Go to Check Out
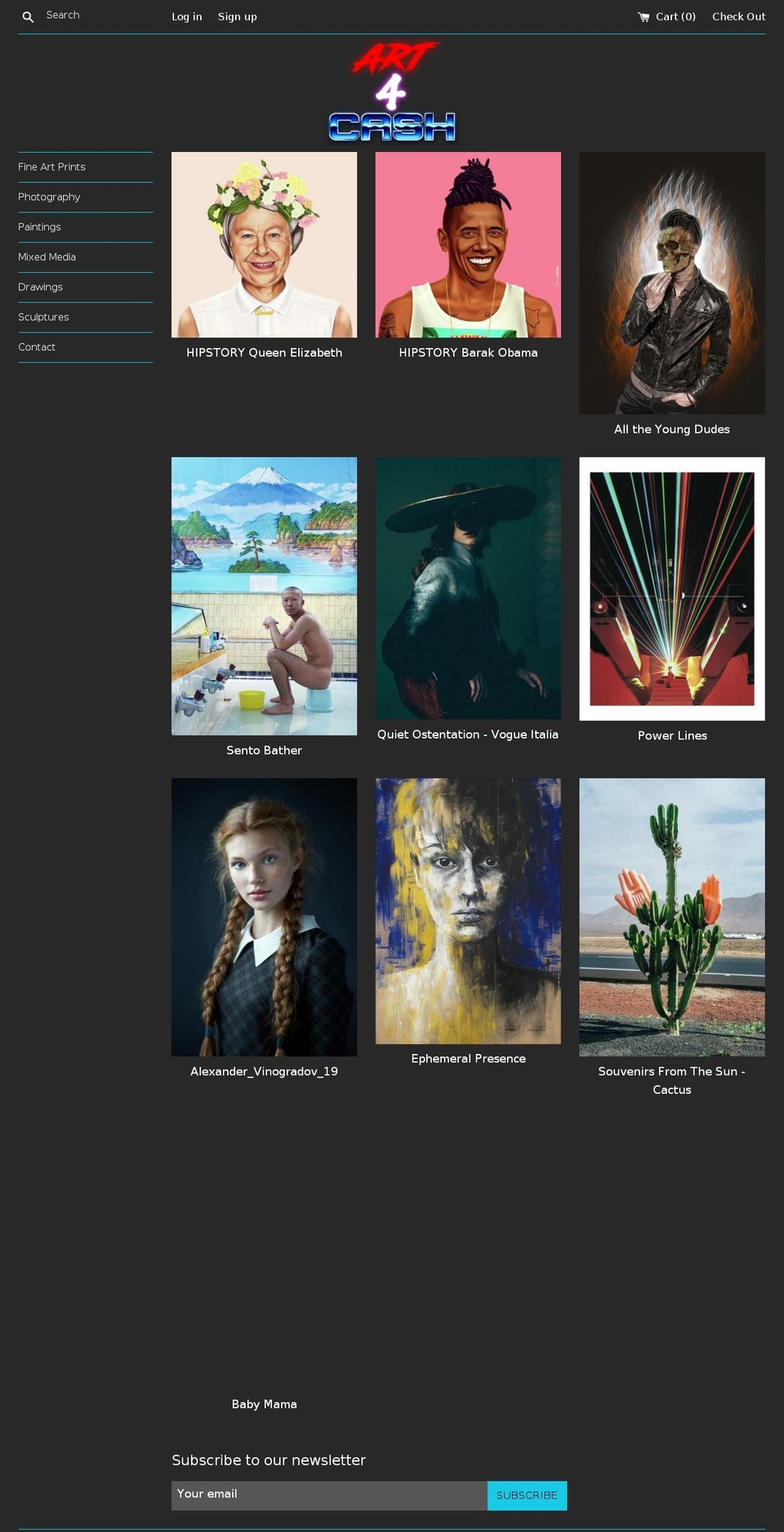The width and height of the screenshot is (784, 1532). (738, 16)
